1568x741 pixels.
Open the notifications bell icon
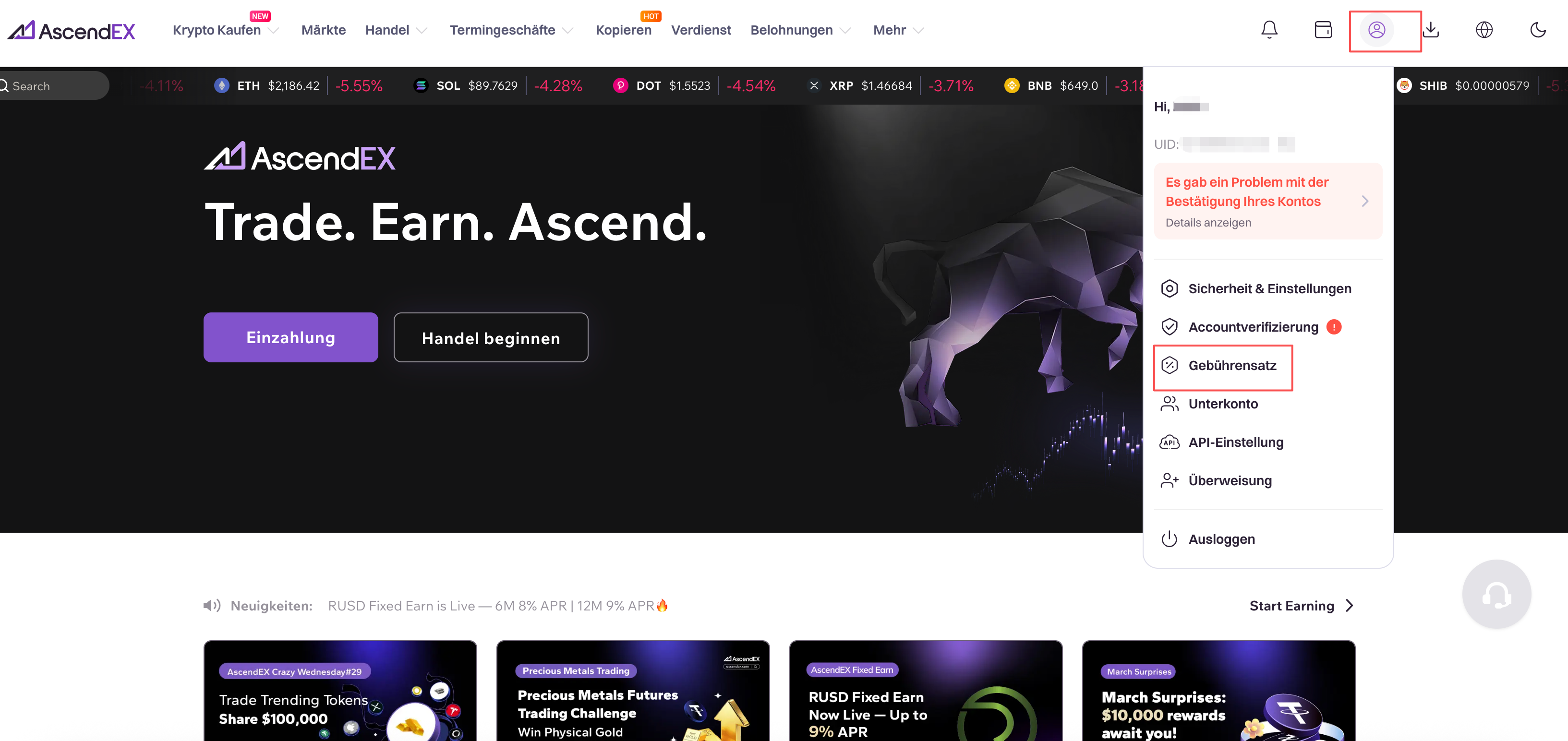pyautogui.click(x=1269, y=30)
